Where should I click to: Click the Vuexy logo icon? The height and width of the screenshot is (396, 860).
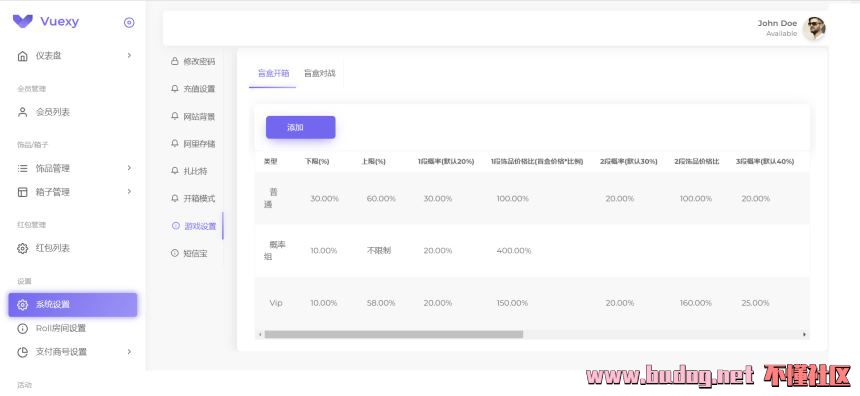pos(22,21)
